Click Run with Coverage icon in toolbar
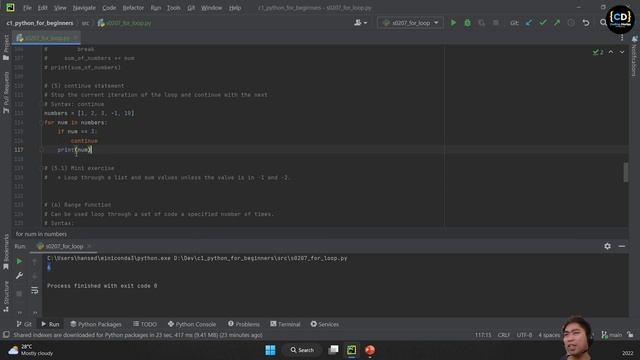 (482, 23)
